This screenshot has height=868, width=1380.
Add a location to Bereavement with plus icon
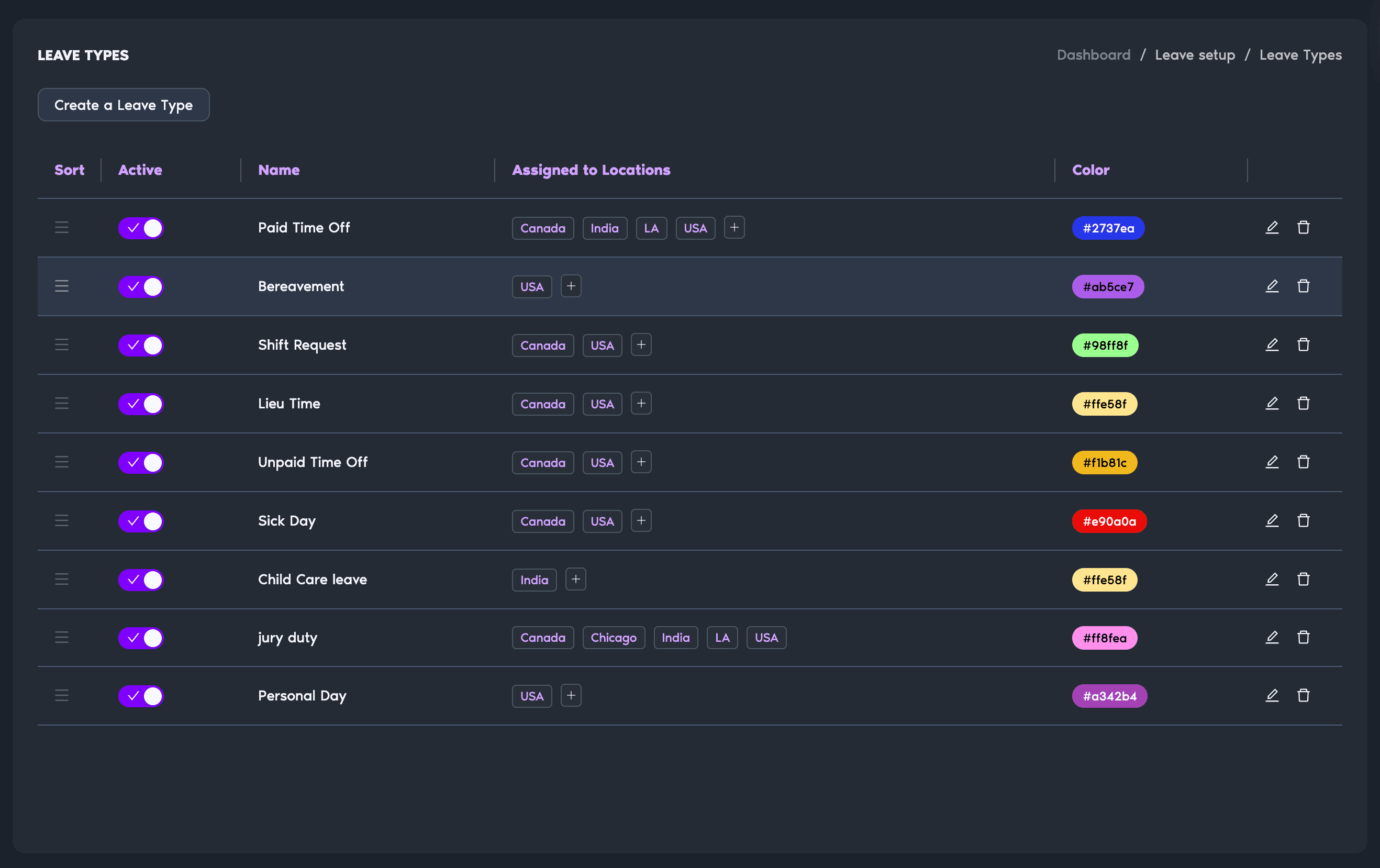pos(571,286)
